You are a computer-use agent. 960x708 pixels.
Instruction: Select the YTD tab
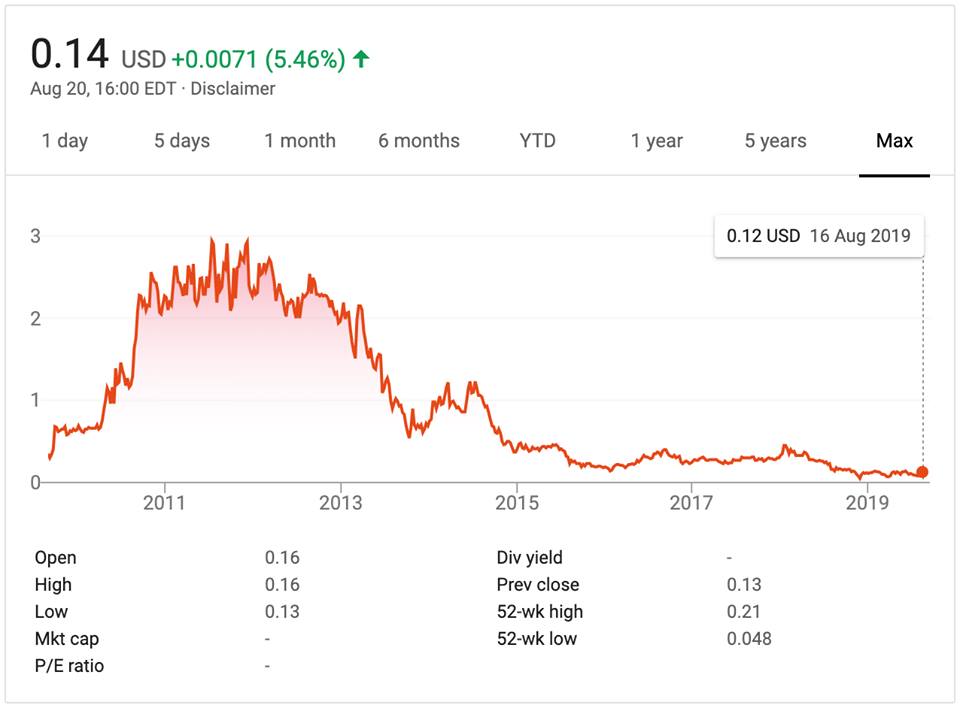(x=537, y=141)
